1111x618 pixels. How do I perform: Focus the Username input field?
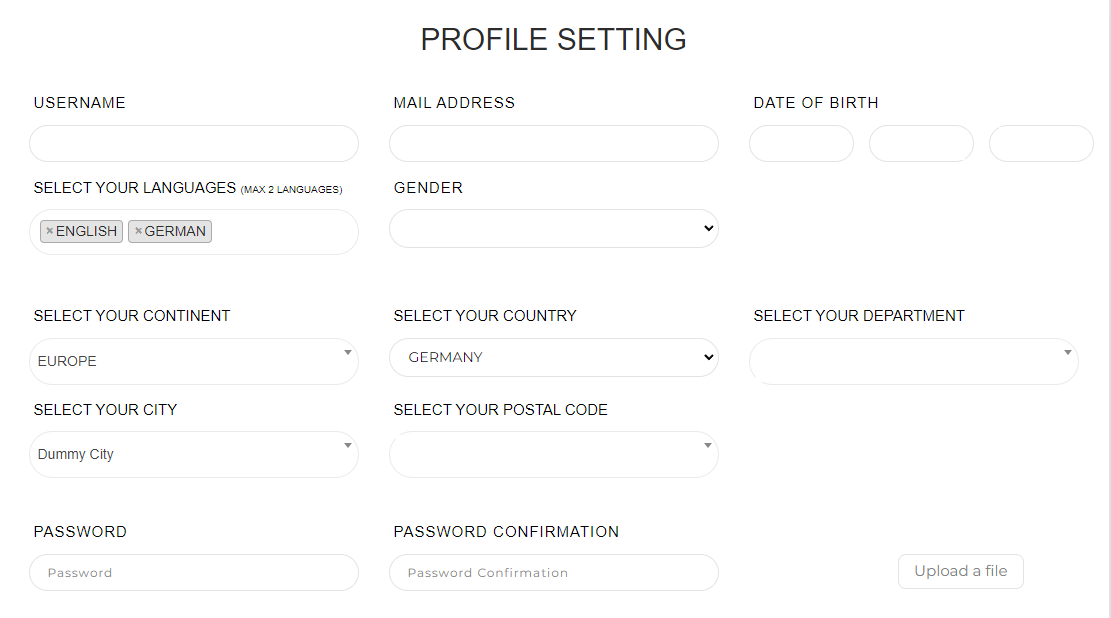tap(194, 144)
